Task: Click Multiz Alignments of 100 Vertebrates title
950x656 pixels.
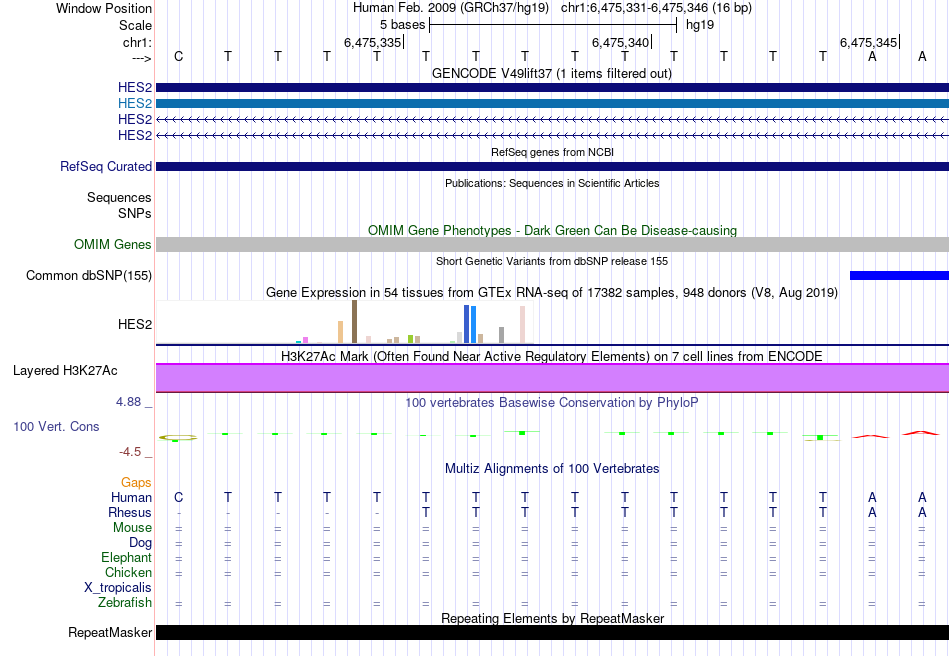Action: (552, 469)
